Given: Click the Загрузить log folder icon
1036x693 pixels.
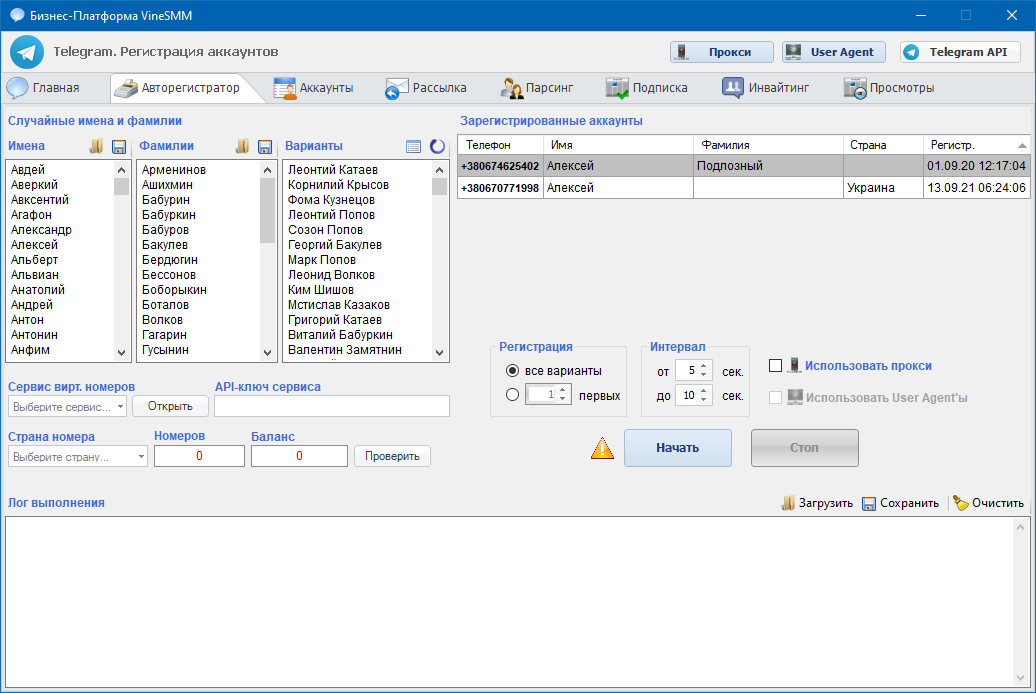Looking at the screenshot, I should point(788,503).
